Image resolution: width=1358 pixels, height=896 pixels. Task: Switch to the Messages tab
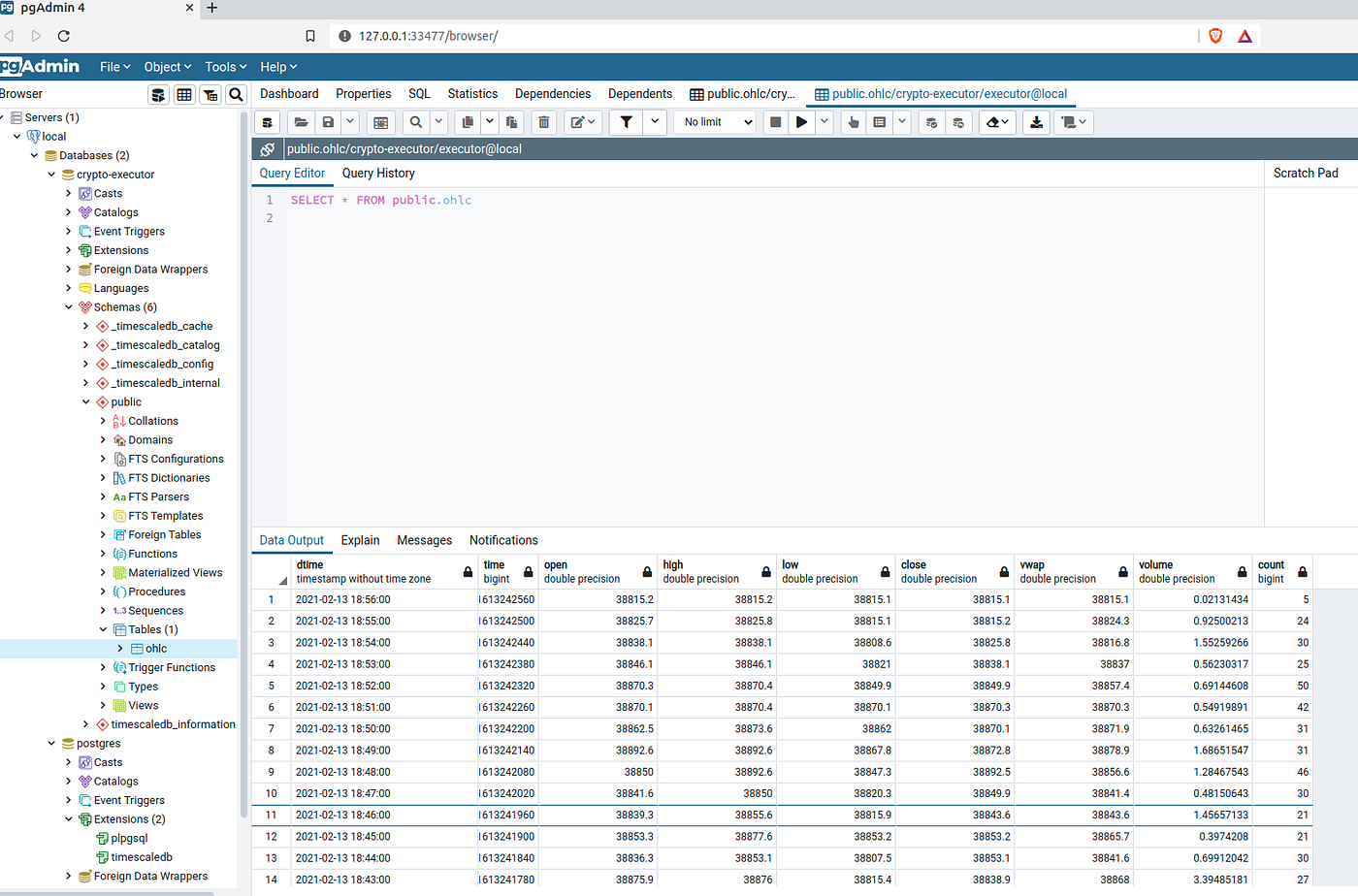point(425,540)
